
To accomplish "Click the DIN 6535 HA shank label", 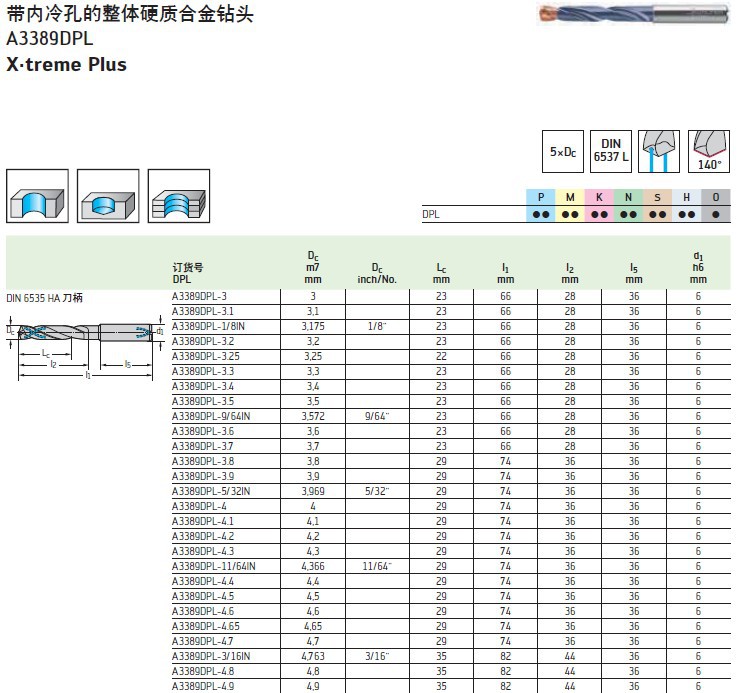I will pos(45,298).
